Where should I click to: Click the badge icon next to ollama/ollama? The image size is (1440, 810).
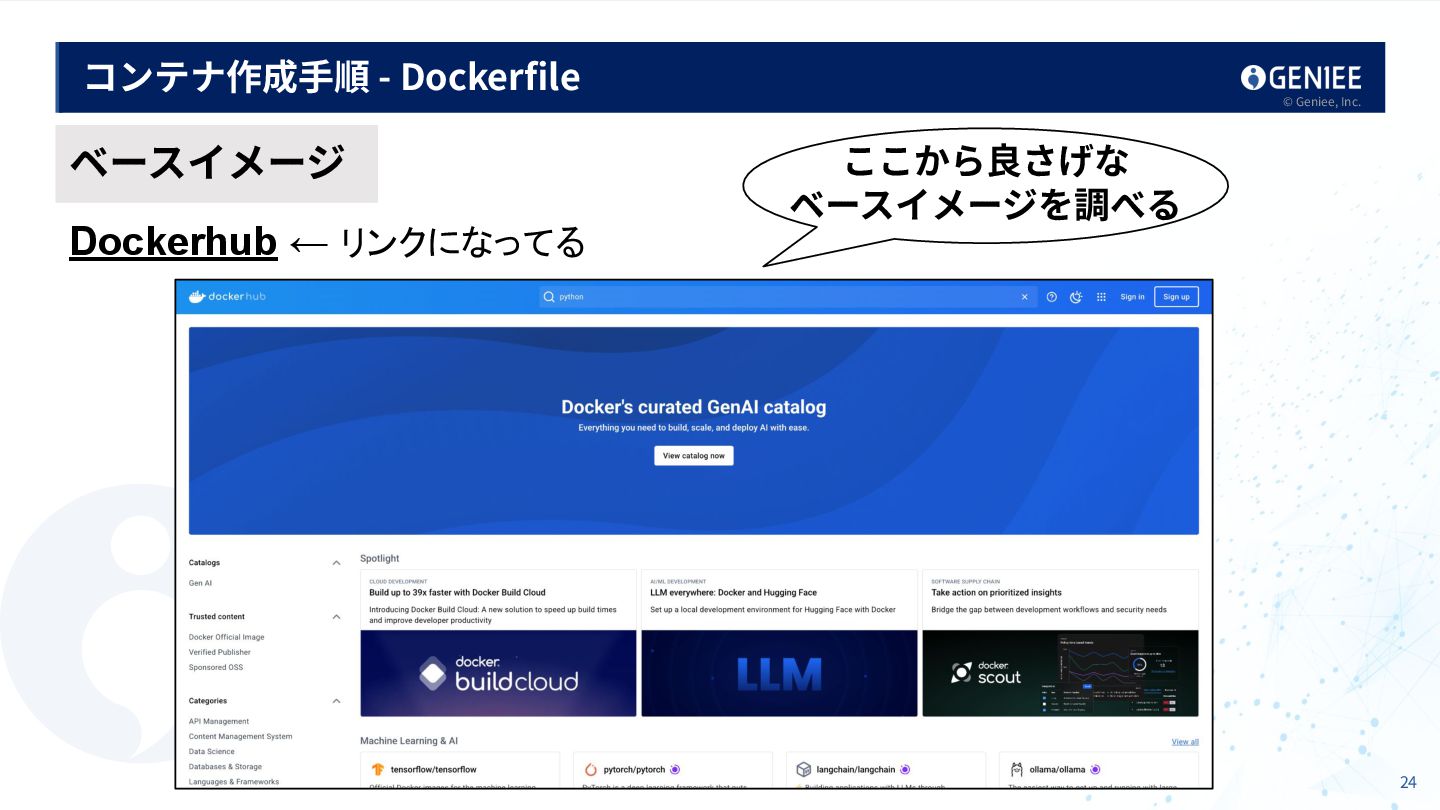(1095, 770)
